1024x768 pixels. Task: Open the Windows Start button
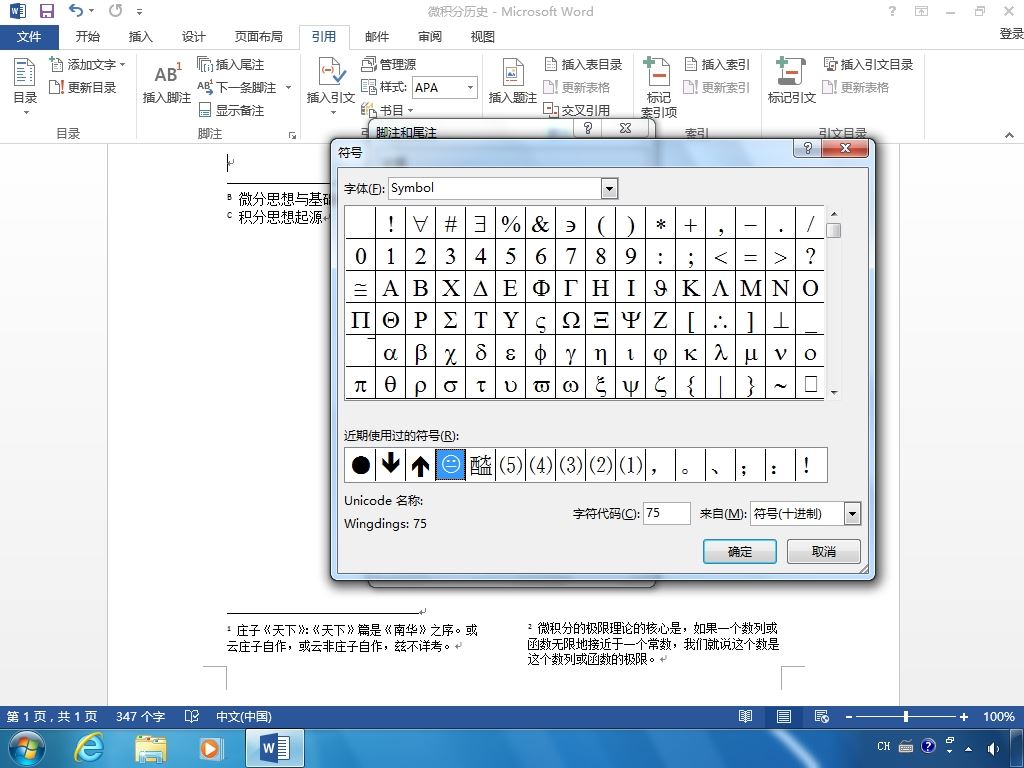coord(27,748)
